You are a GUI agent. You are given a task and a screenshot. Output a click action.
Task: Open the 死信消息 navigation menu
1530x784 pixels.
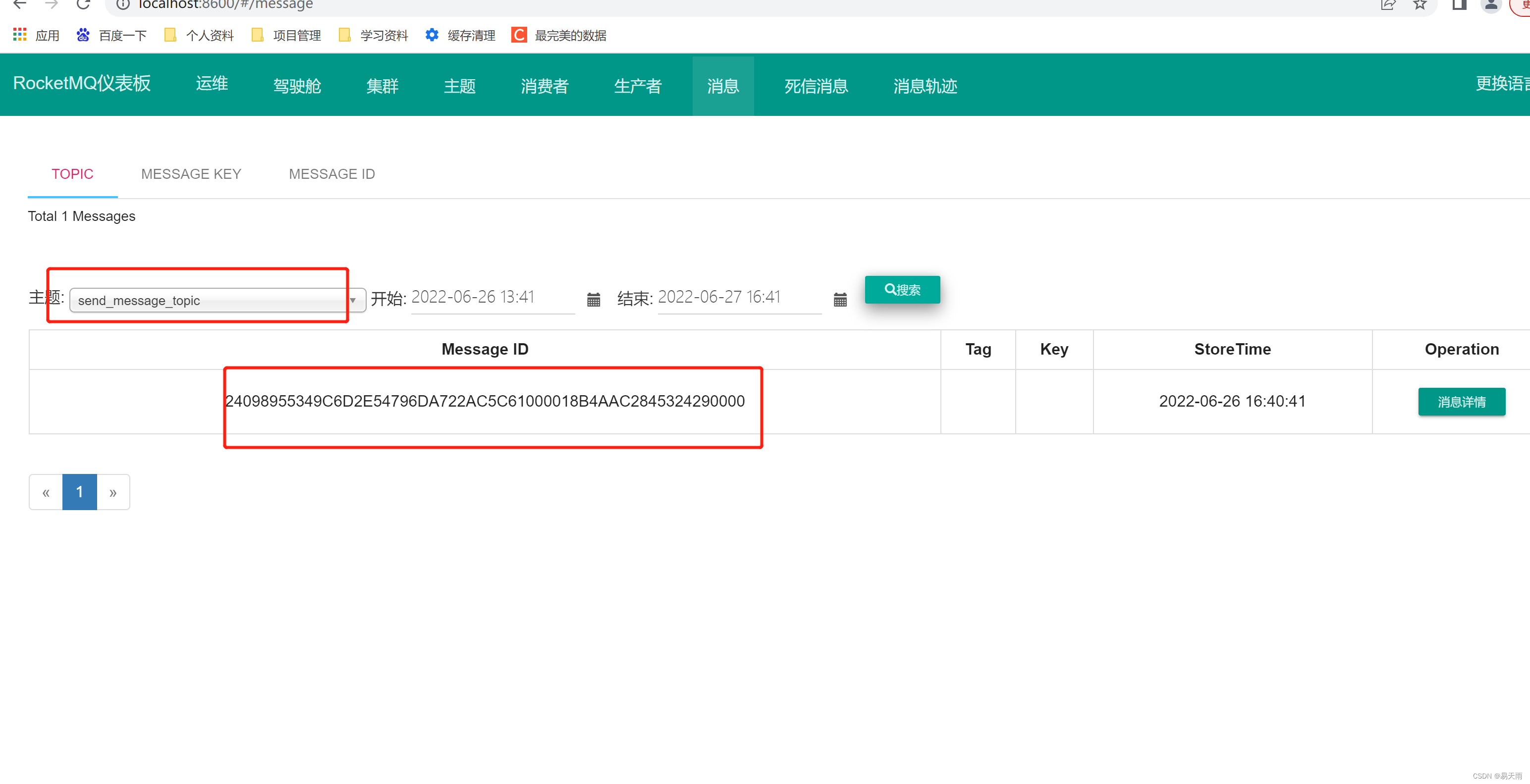(816, 86)
